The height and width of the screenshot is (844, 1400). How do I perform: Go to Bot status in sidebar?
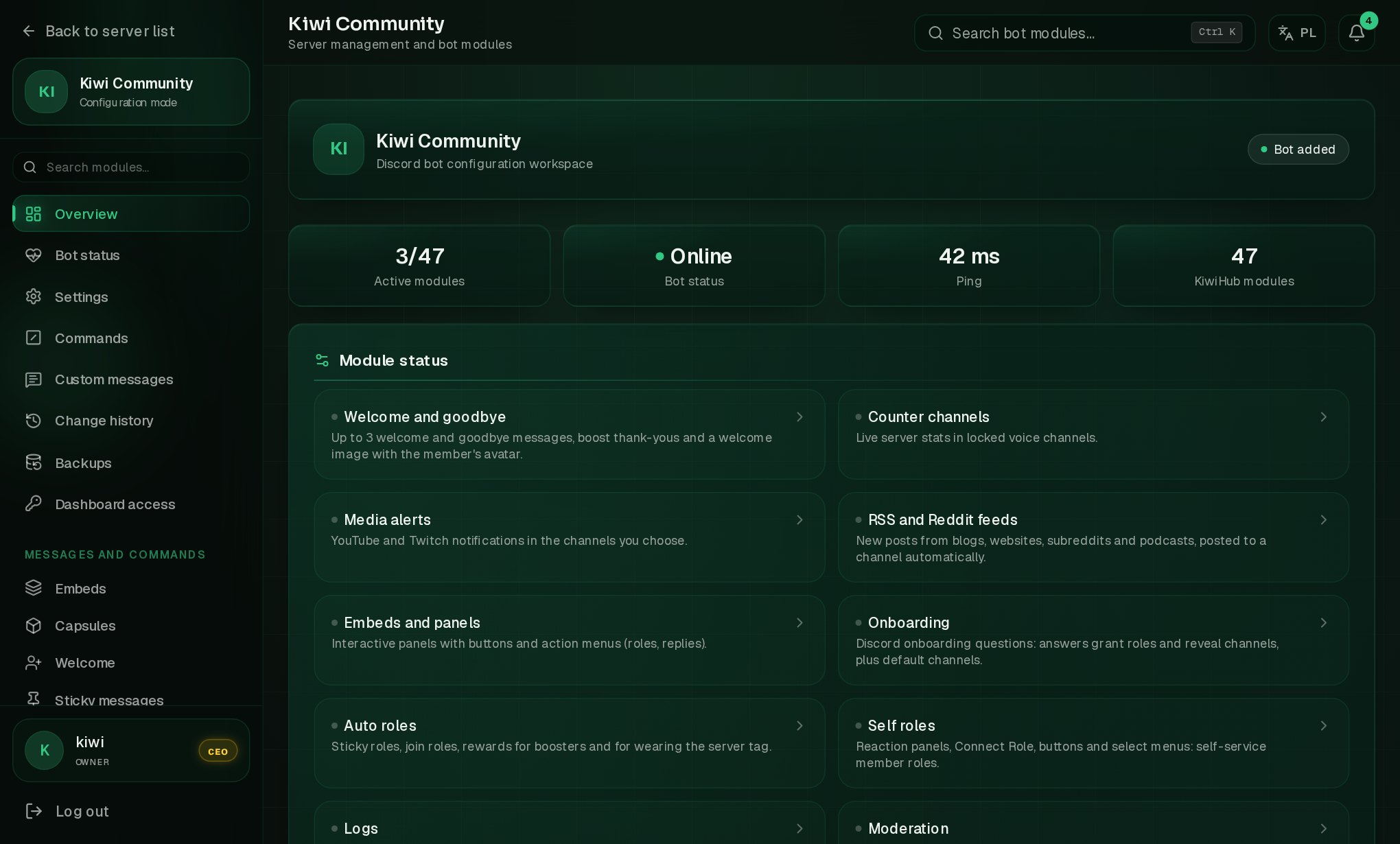[x=131, y=255]
